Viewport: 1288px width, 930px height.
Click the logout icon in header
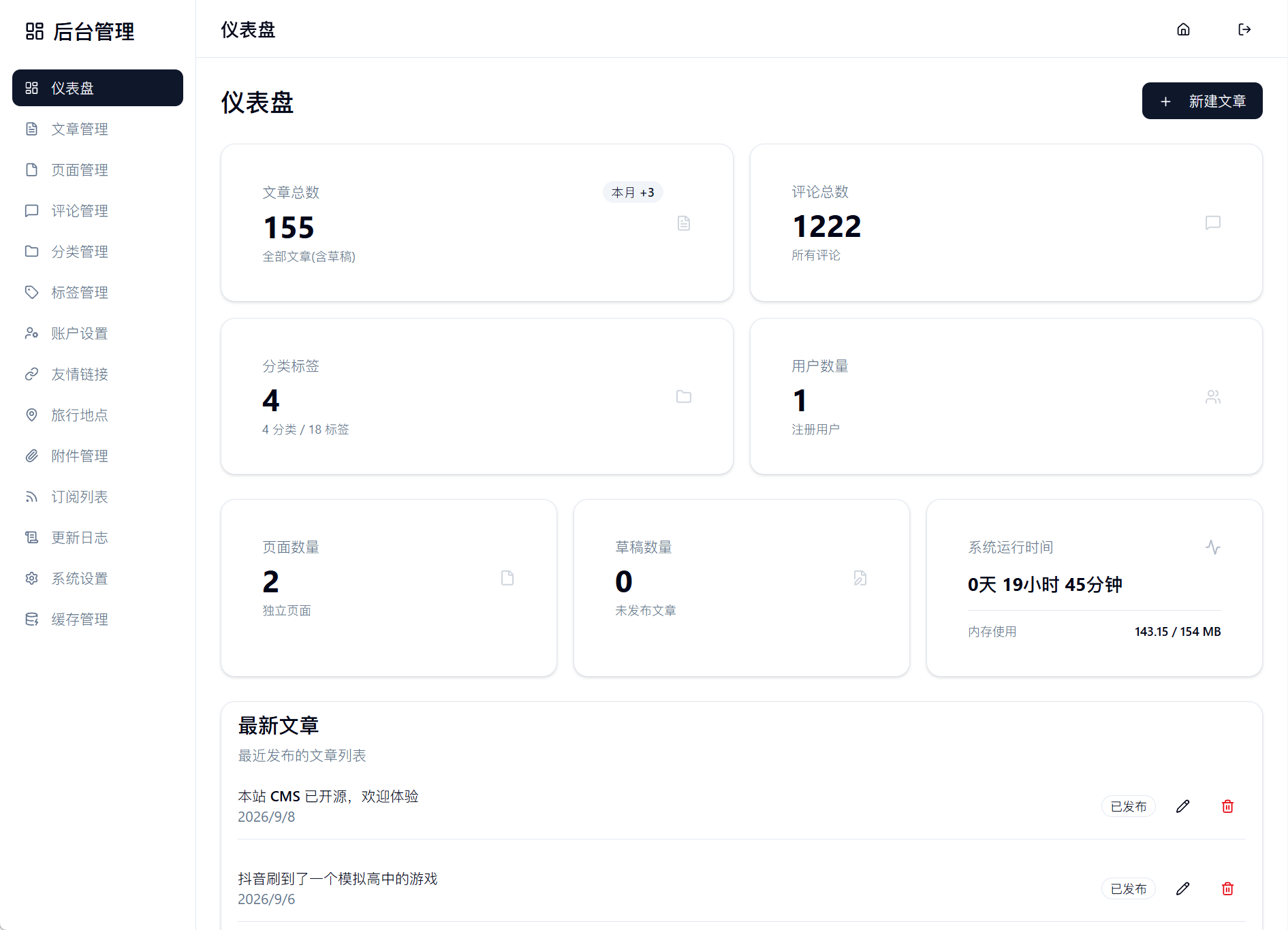1244,29
